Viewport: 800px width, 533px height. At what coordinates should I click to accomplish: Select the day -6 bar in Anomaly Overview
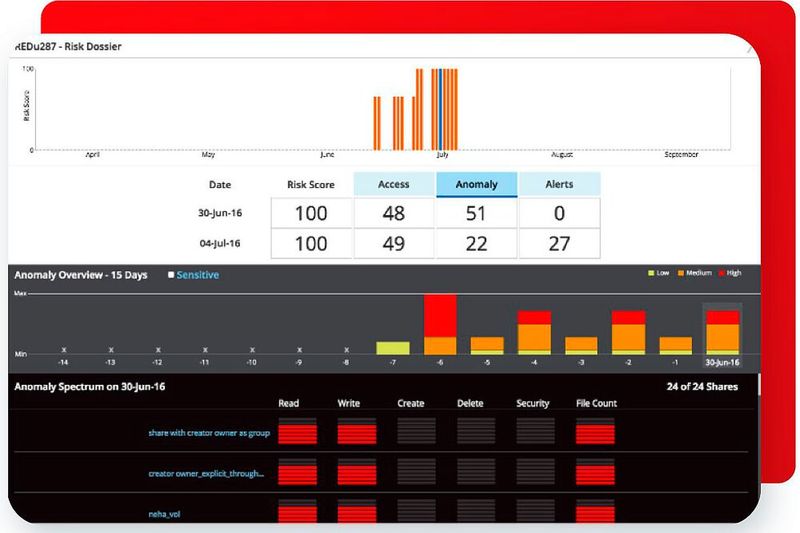(440, 325)
